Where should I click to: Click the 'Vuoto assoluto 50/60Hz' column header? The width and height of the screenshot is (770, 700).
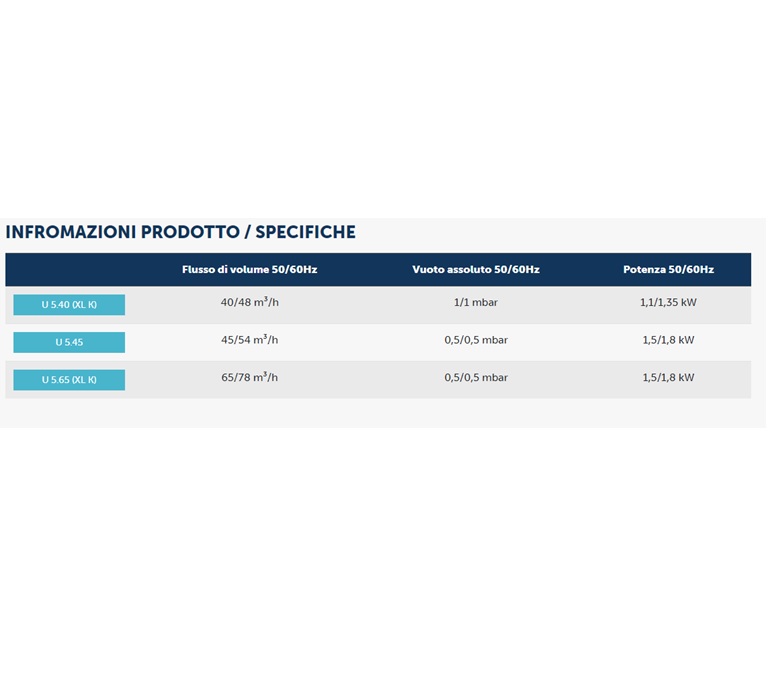tap(475, 270)
